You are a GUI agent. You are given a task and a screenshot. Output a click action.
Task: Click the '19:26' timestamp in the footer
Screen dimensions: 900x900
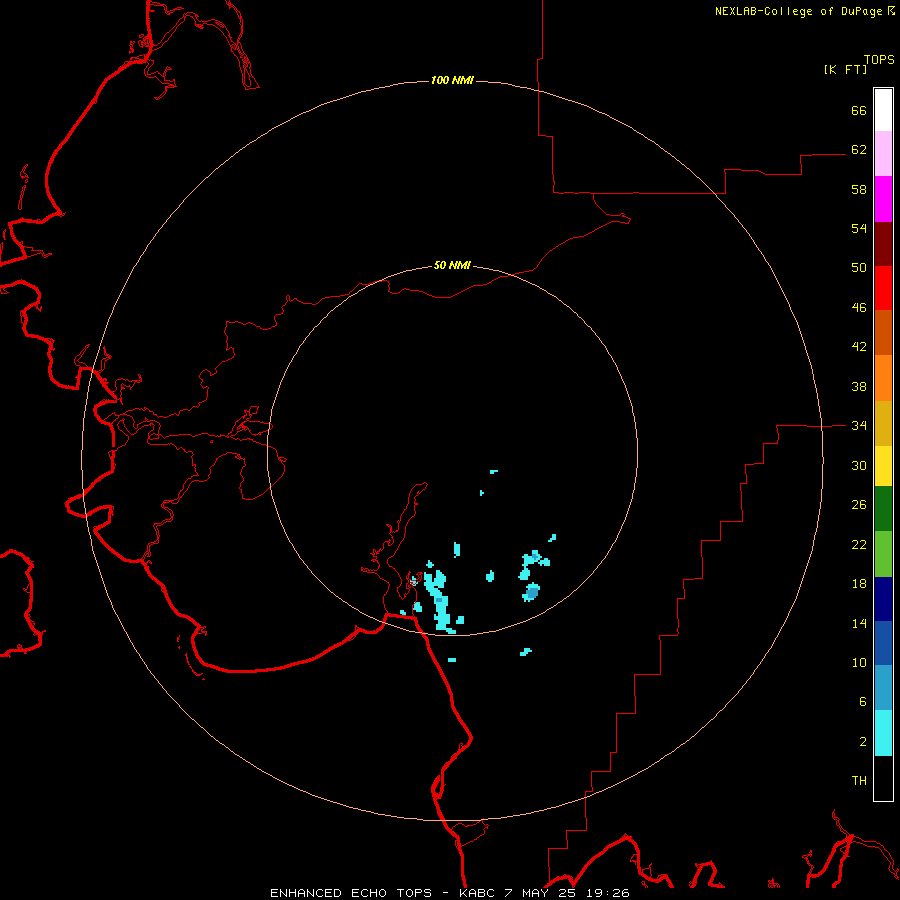(607, 893)
